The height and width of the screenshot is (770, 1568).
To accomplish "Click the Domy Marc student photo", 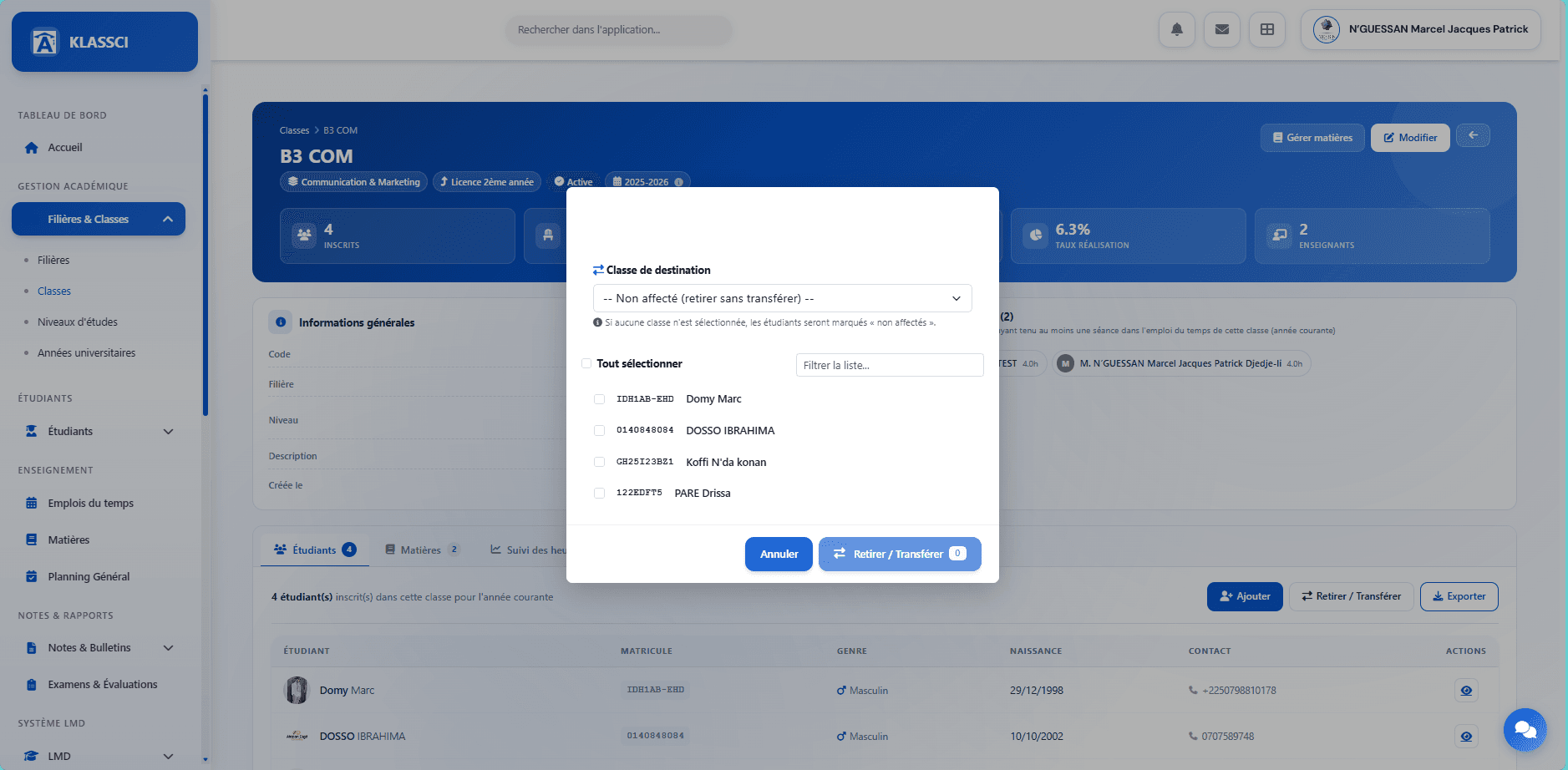I will pyautogui.click(x=297, y=691).
